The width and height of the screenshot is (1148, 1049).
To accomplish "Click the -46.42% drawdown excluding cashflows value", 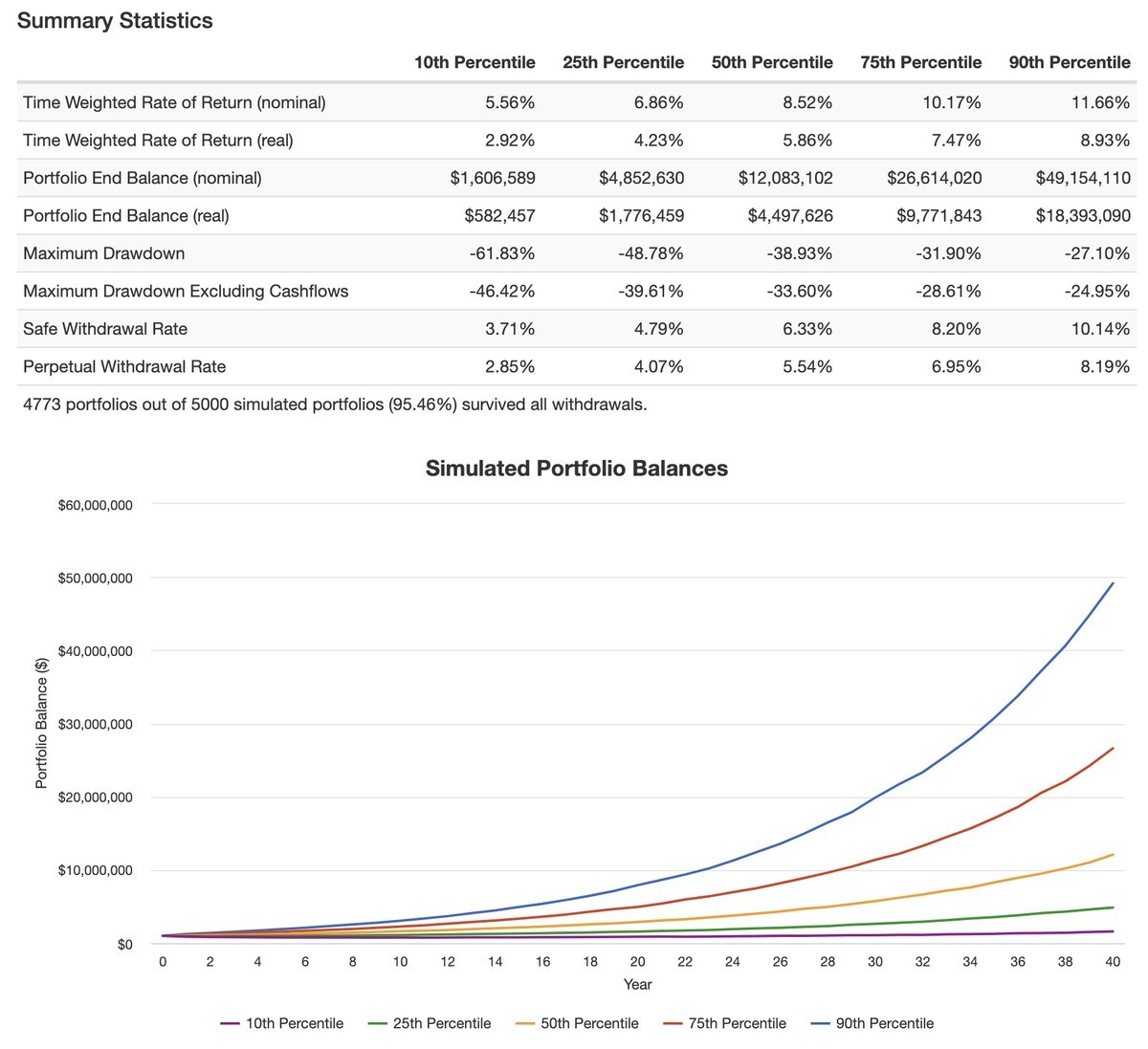I will coord(502,291).
